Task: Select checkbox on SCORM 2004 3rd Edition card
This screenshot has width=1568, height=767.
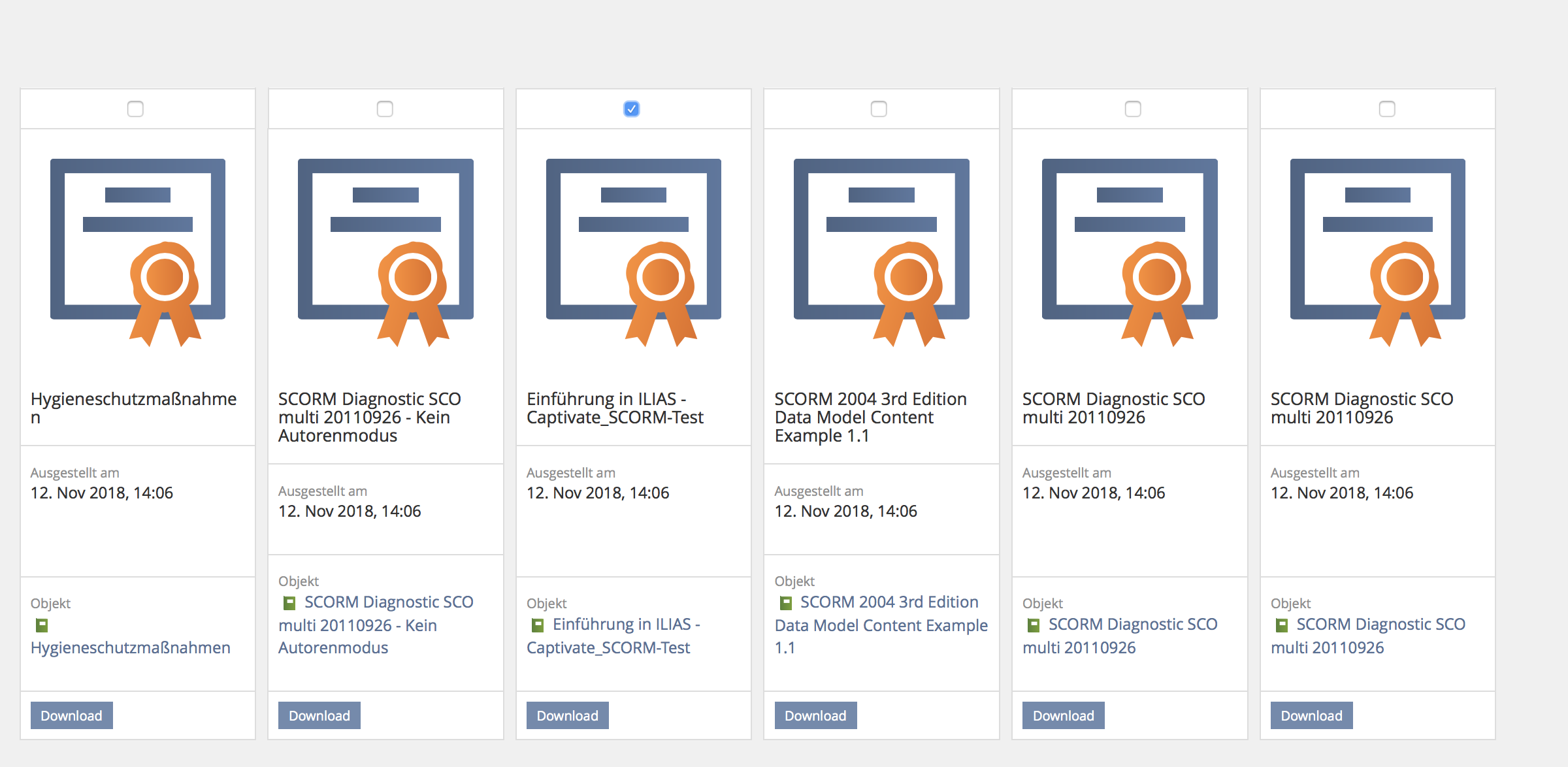Action: click(x=879, y=109)
